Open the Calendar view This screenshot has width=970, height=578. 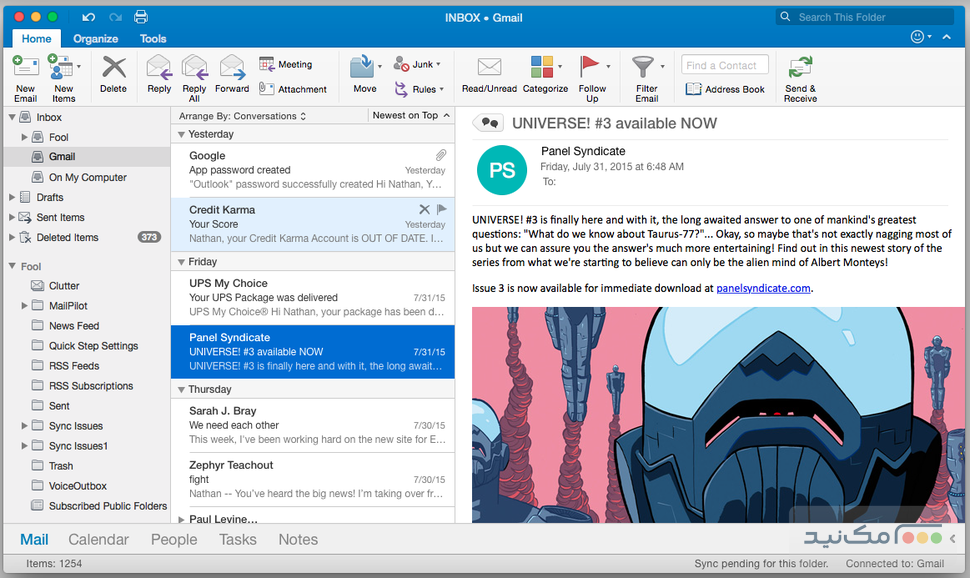click(99, 539)
